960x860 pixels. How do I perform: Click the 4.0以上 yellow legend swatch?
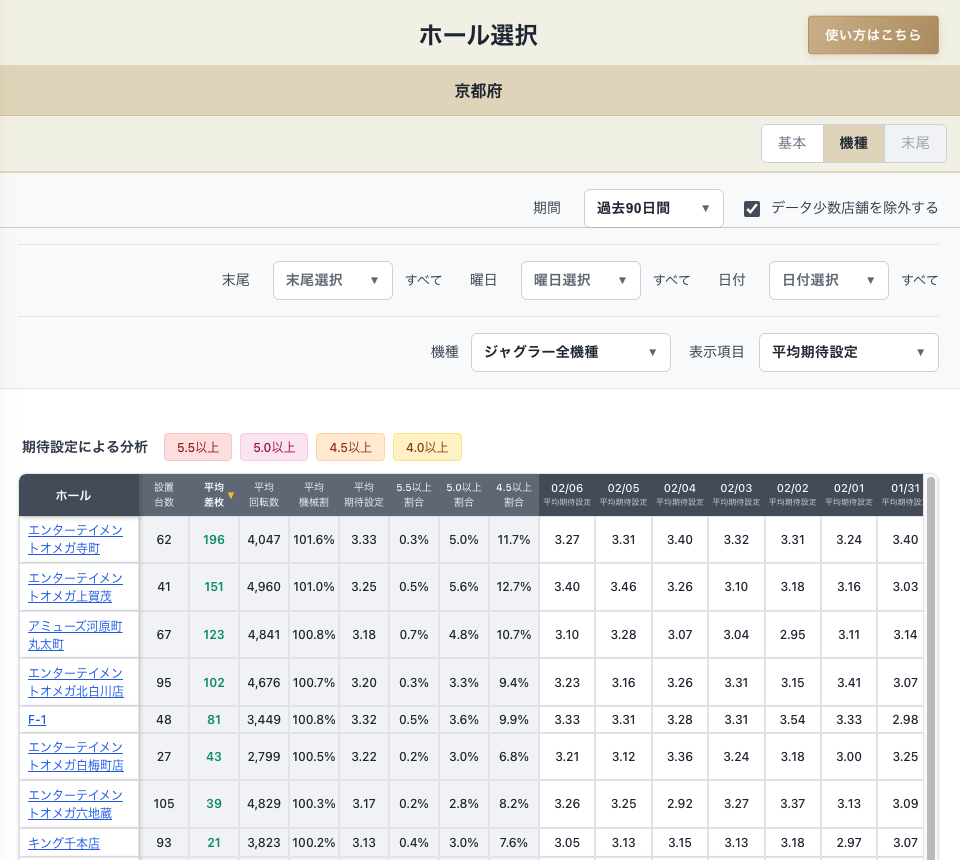[x=427, y=447]
